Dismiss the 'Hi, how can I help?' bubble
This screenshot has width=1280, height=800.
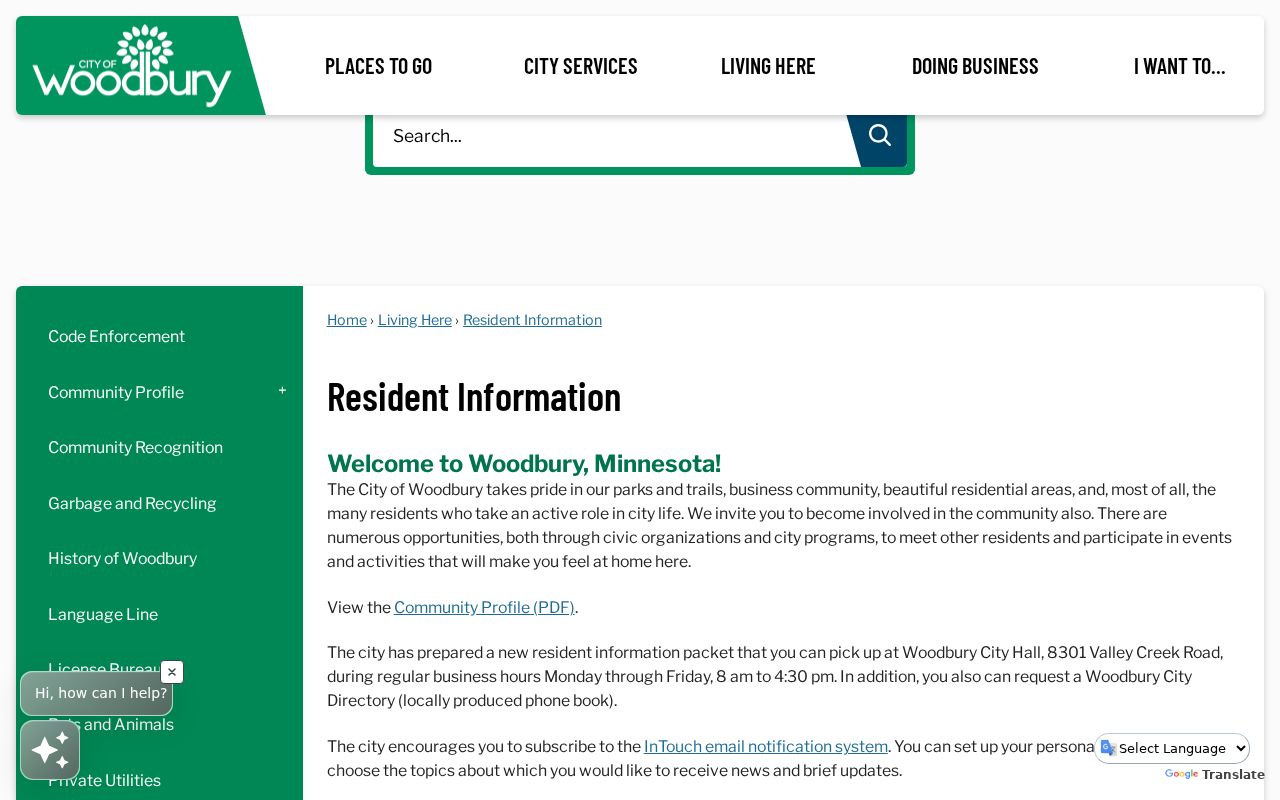pyautogui.click(x=172, y=672)
